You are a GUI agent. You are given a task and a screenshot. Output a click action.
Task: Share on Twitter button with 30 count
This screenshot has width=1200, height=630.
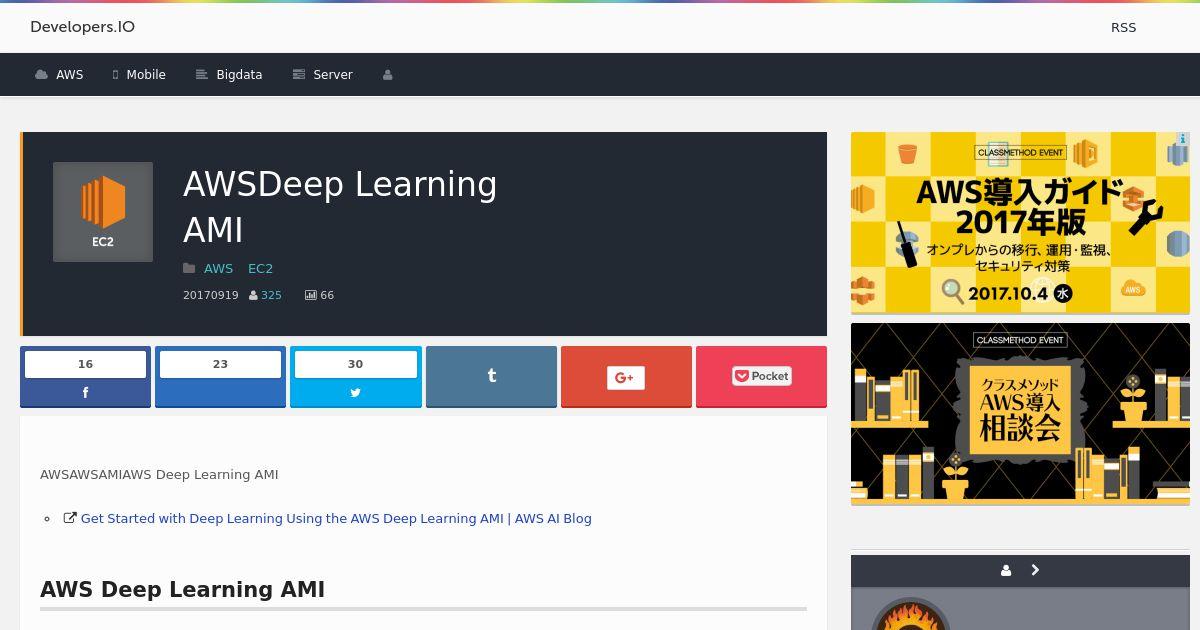click(x=355, y=377)
